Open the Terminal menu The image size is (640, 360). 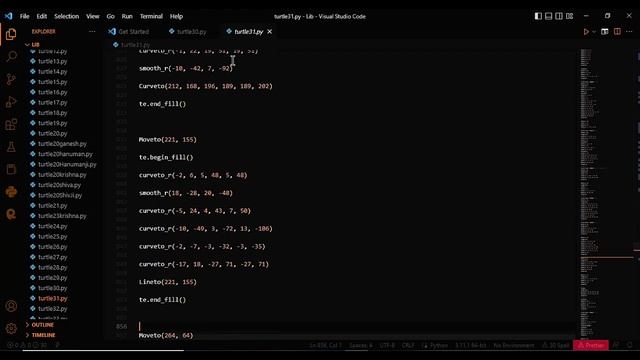(151, 16)
